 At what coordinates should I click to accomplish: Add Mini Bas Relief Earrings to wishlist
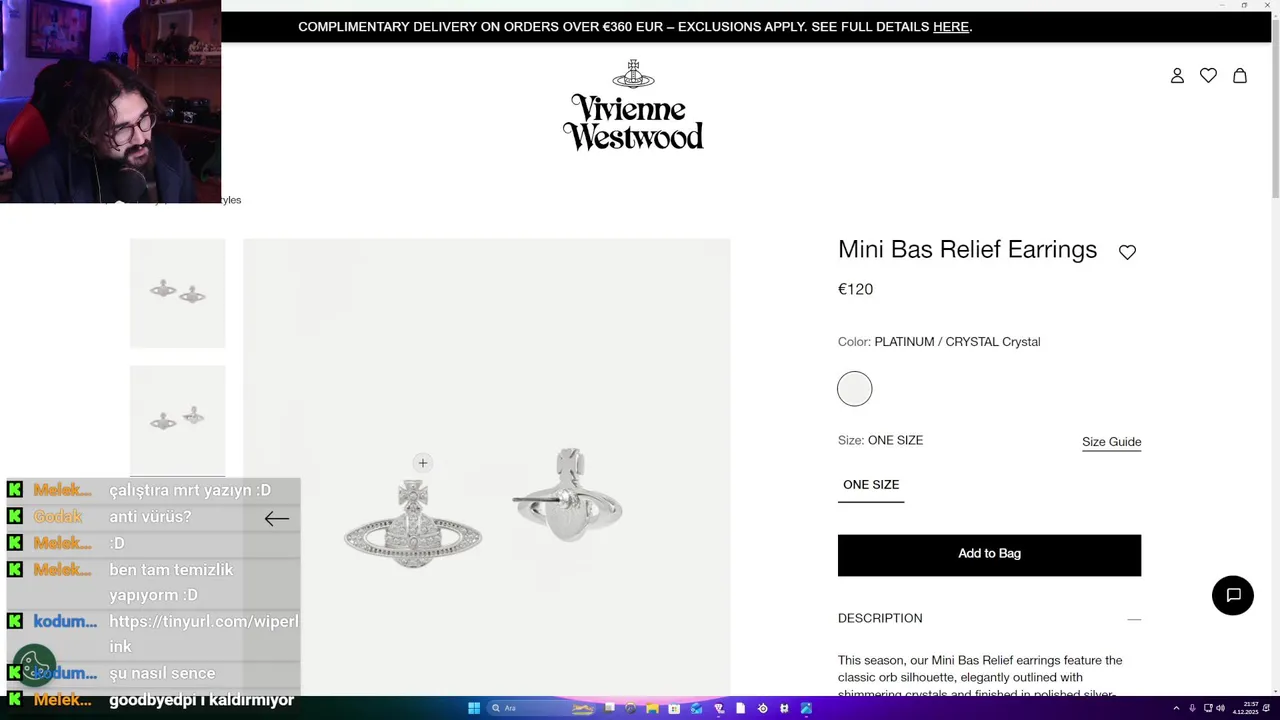pyautogui.click(x=1127, y=252)
